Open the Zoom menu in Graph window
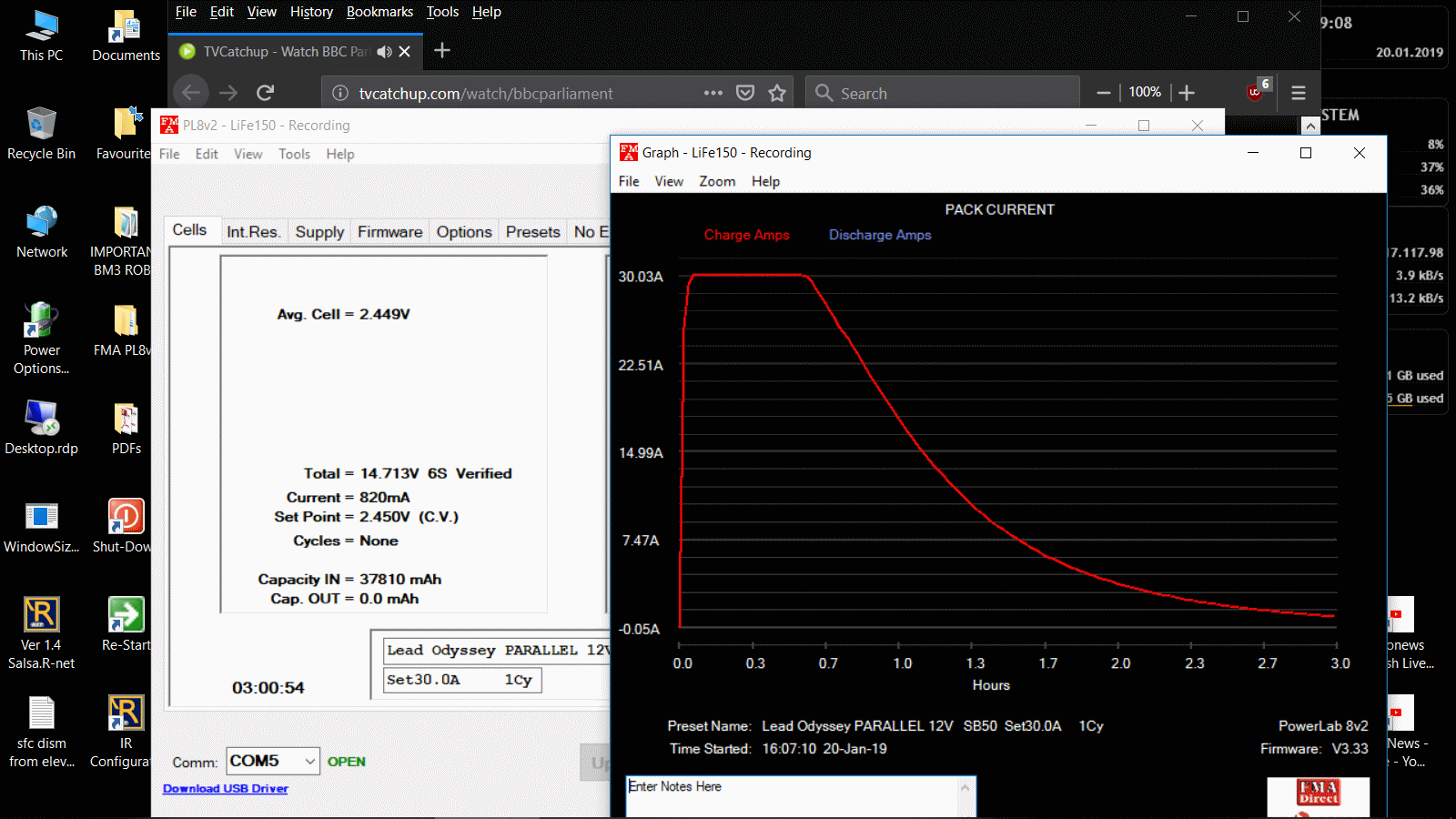 pos(717,181)
